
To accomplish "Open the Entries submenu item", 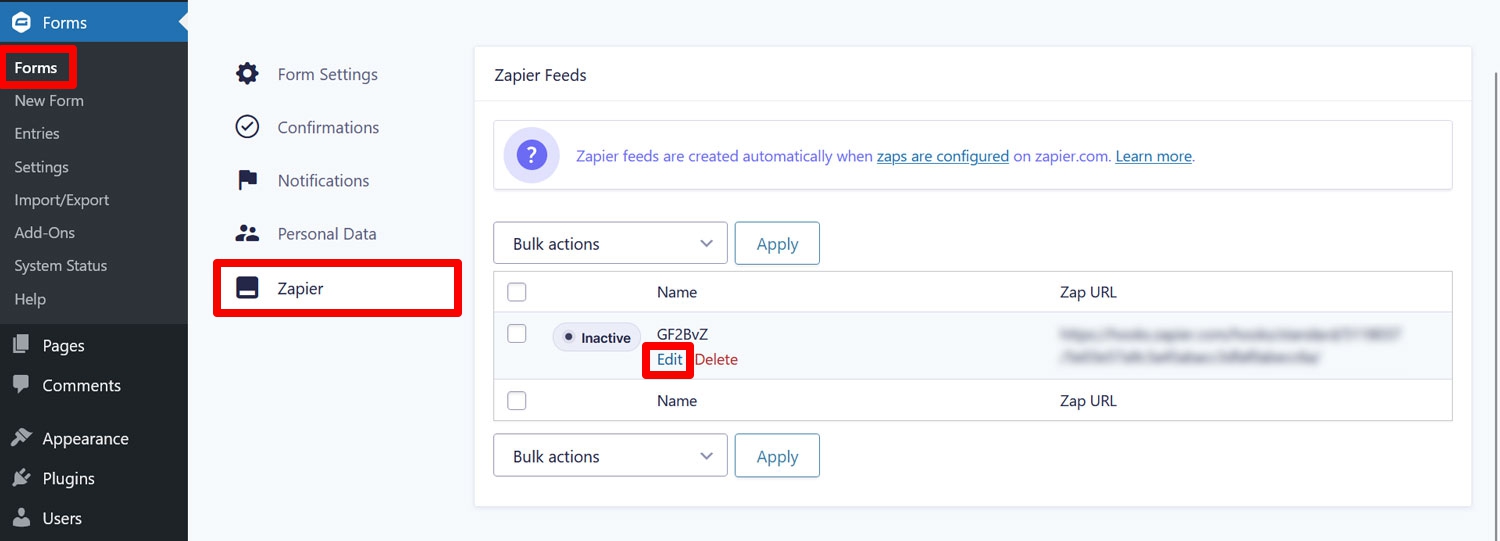I will coord(37,133).
